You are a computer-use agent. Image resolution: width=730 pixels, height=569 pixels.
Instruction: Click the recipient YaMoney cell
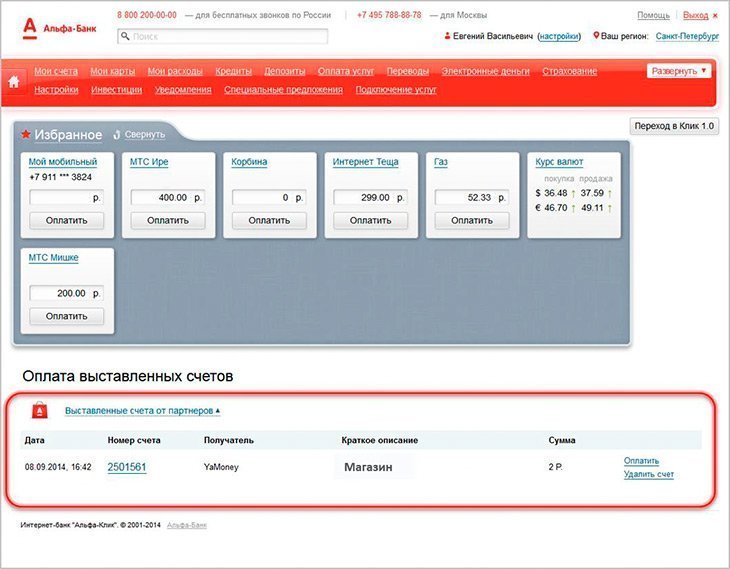click(221, 467)
